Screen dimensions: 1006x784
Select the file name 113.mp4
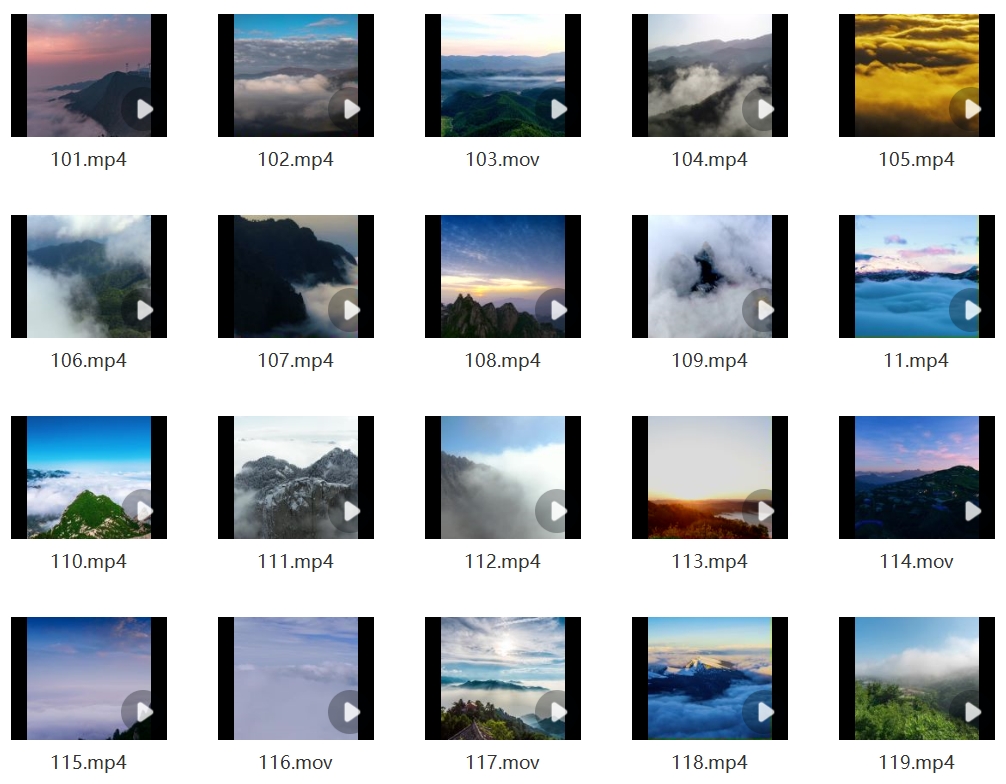click(710, 561)
